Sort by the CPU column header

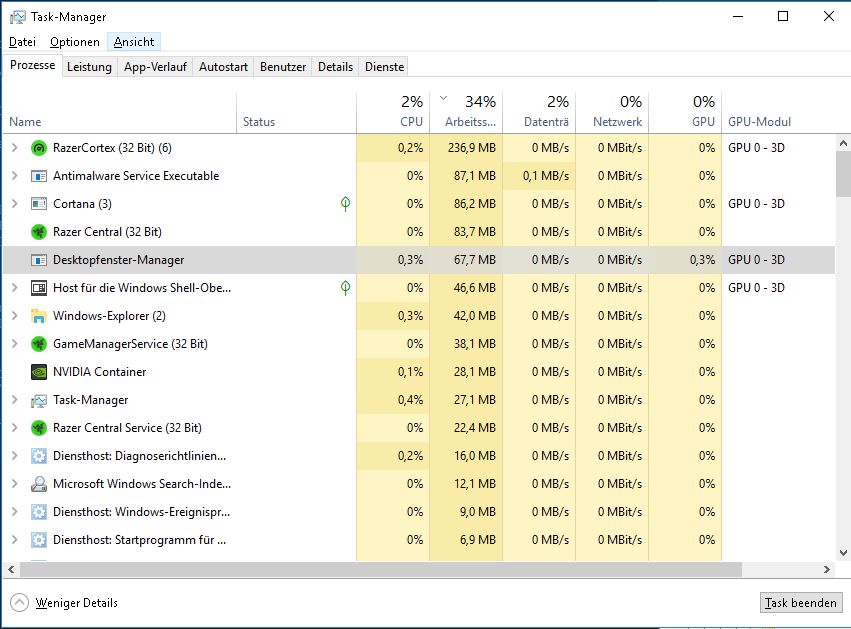click(x=393, y=112)
